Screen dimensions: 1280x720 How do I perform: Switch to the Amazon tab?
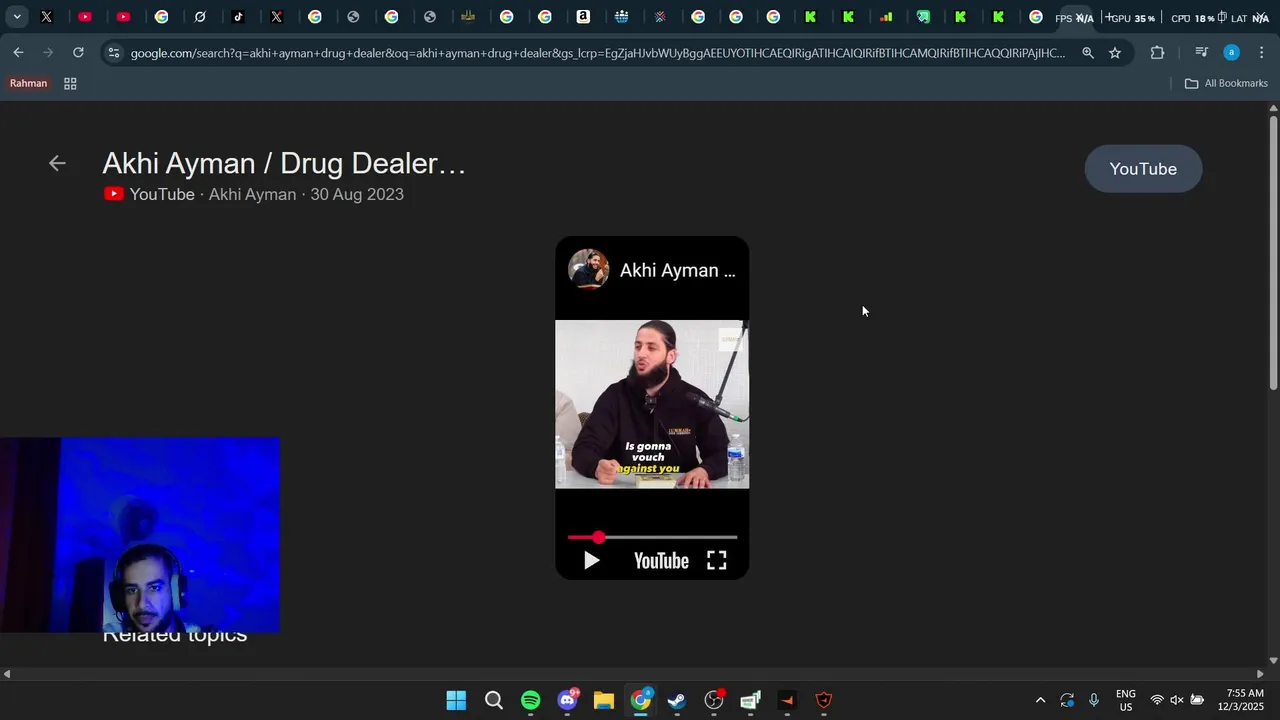[x=583, y=17]
